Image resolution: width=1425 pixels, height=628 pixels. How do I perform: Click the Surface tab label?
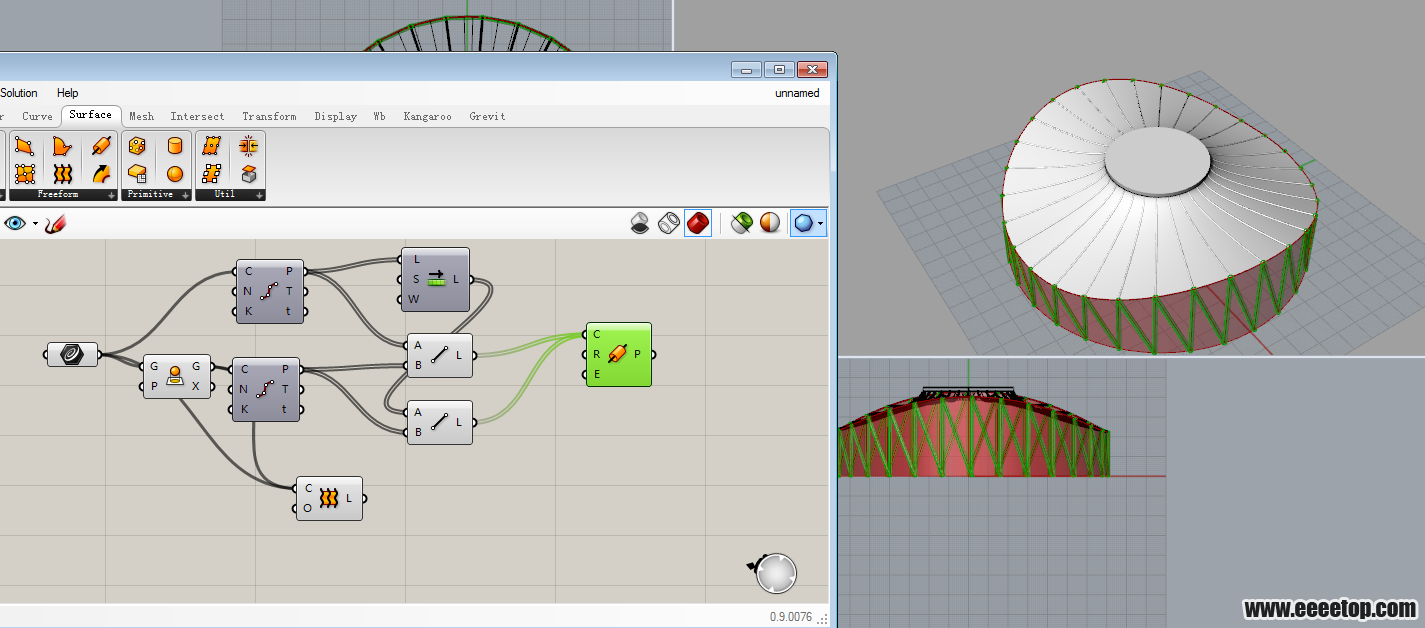pos(90,115)
